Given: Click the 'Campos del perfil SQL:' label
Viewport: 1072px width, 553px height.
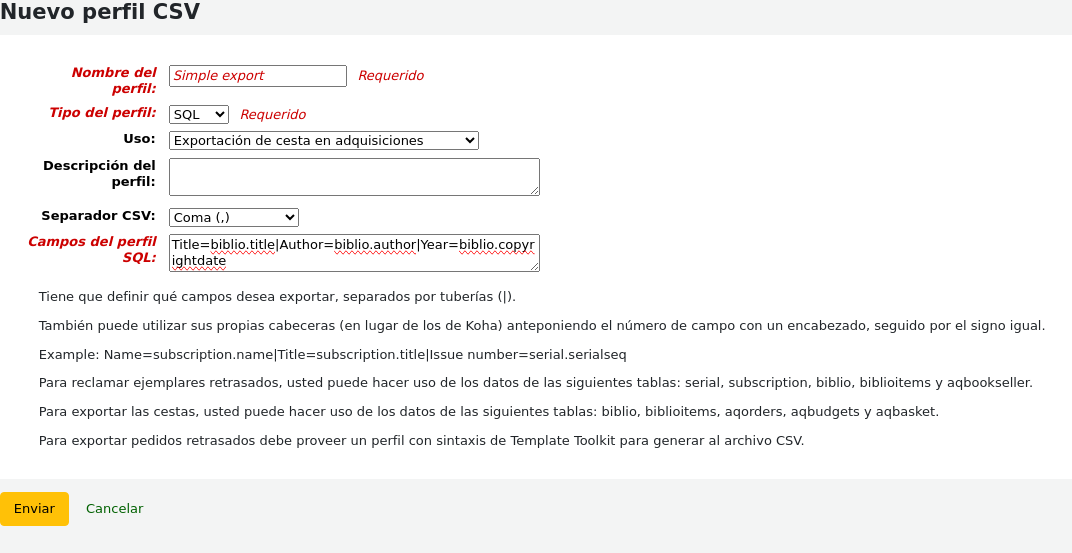Looking at the screenshot, I should coord(92,249).
